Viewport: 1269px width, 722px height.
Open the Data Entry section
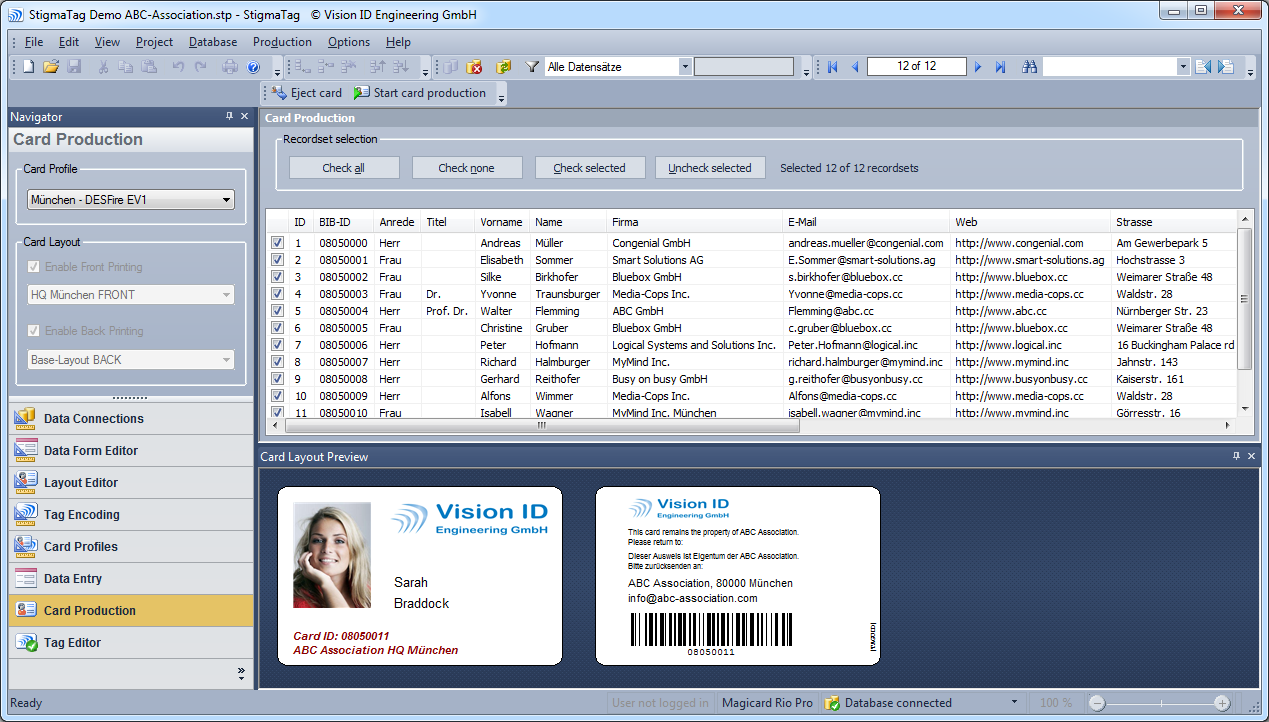pyautogui.click(x=131, y=579)
